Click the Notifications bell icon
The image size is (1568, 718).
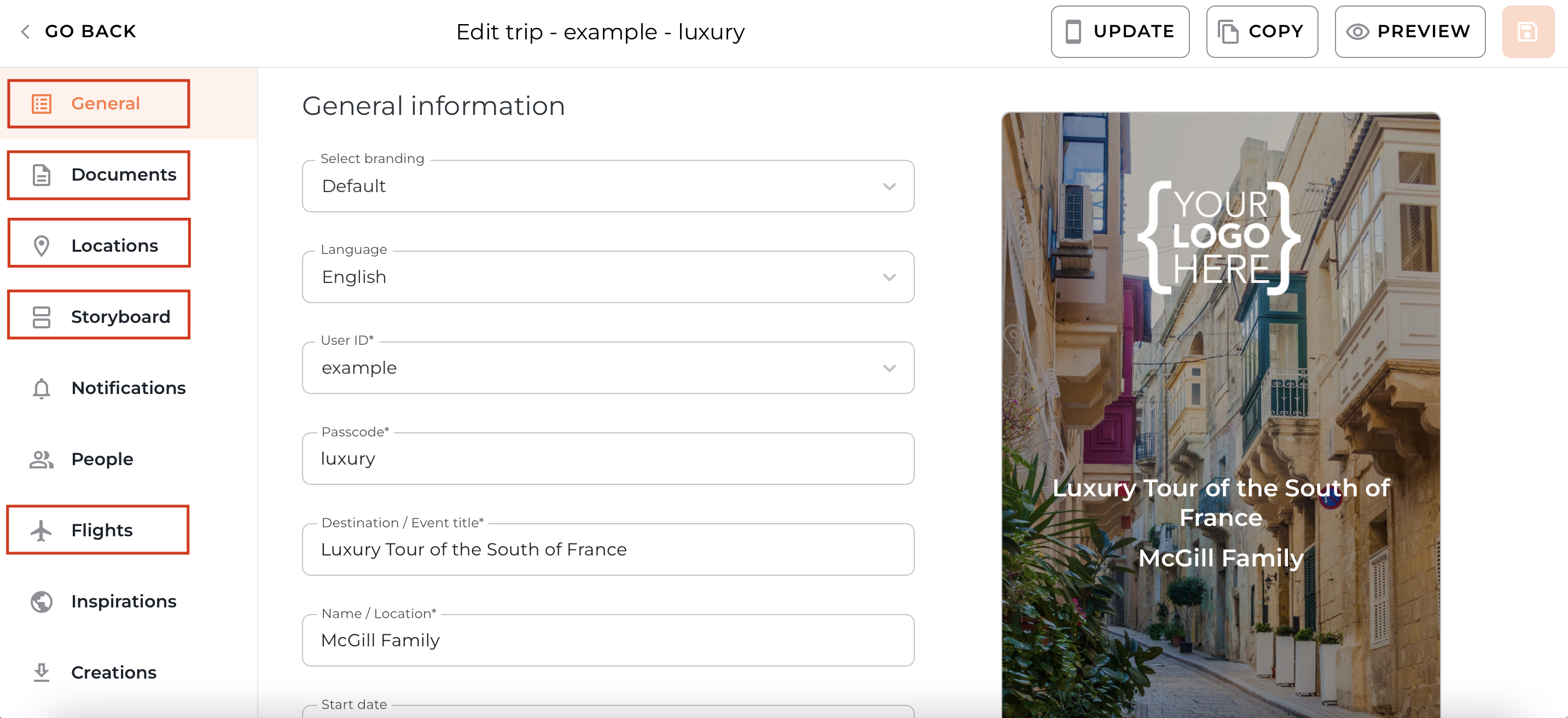pyautogui.click(x=42, y=388)
